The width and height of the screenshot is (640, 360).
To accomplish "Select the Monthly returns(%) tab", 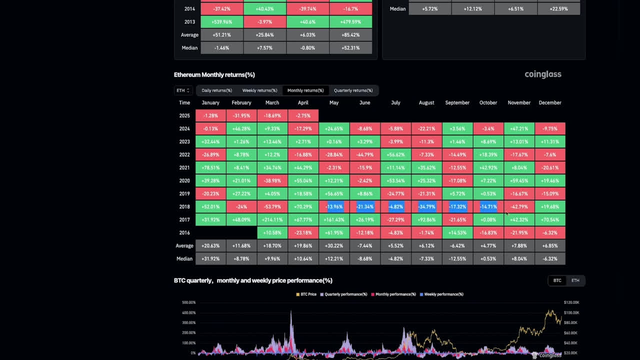I will pyautogui.click(x=305, y=91).
